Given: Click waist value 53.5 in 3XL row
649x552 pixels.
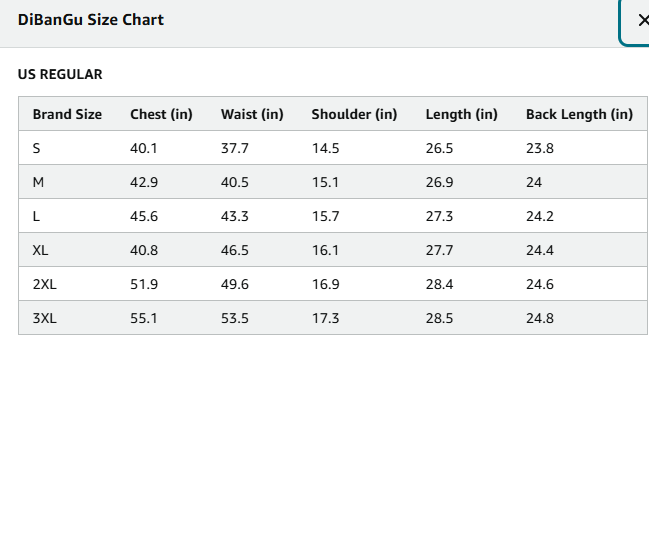Looking at the screenshot, I should pyautogui.click(x=235, y=318).
